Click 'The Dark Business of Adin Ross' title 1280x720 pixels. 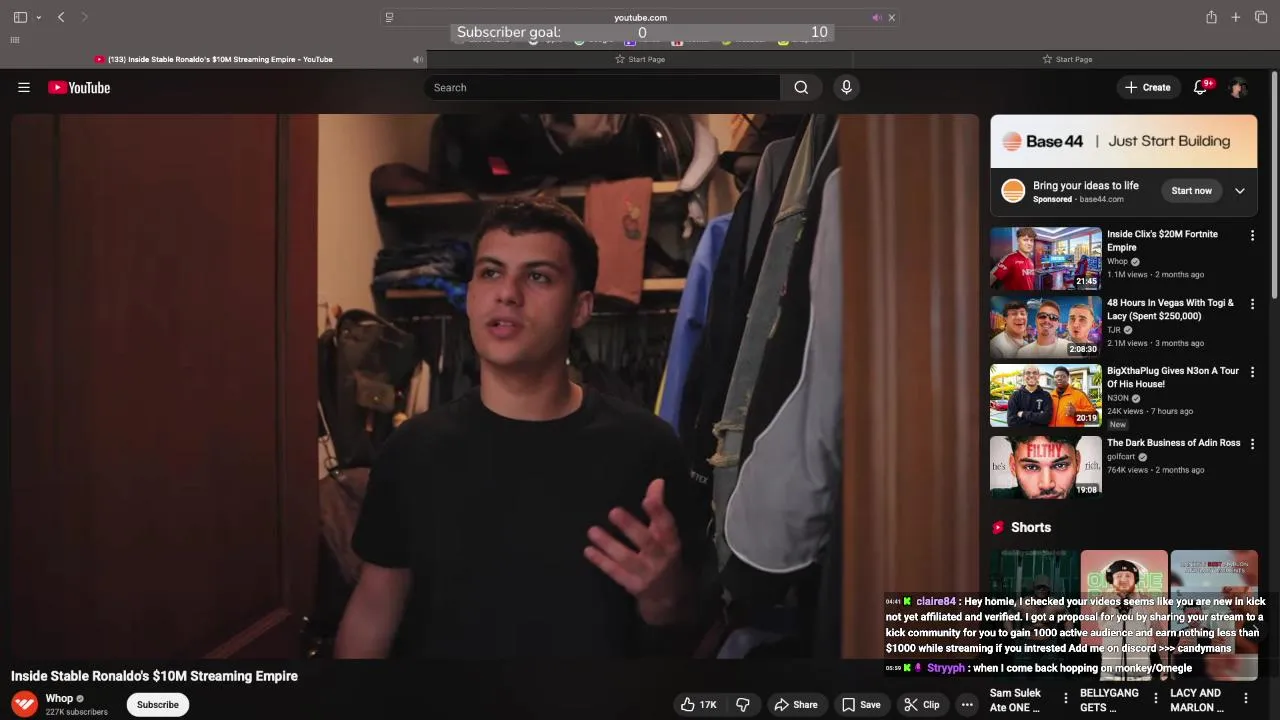[1173, 443]
